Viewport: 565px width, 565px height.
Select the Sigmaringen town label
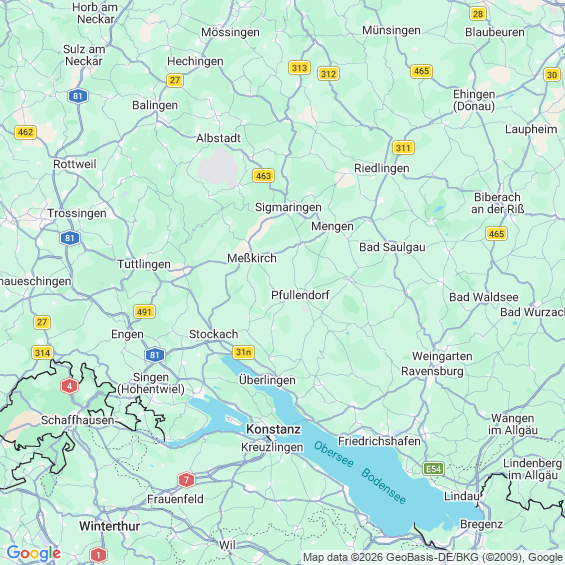click(x=288, y=208)
